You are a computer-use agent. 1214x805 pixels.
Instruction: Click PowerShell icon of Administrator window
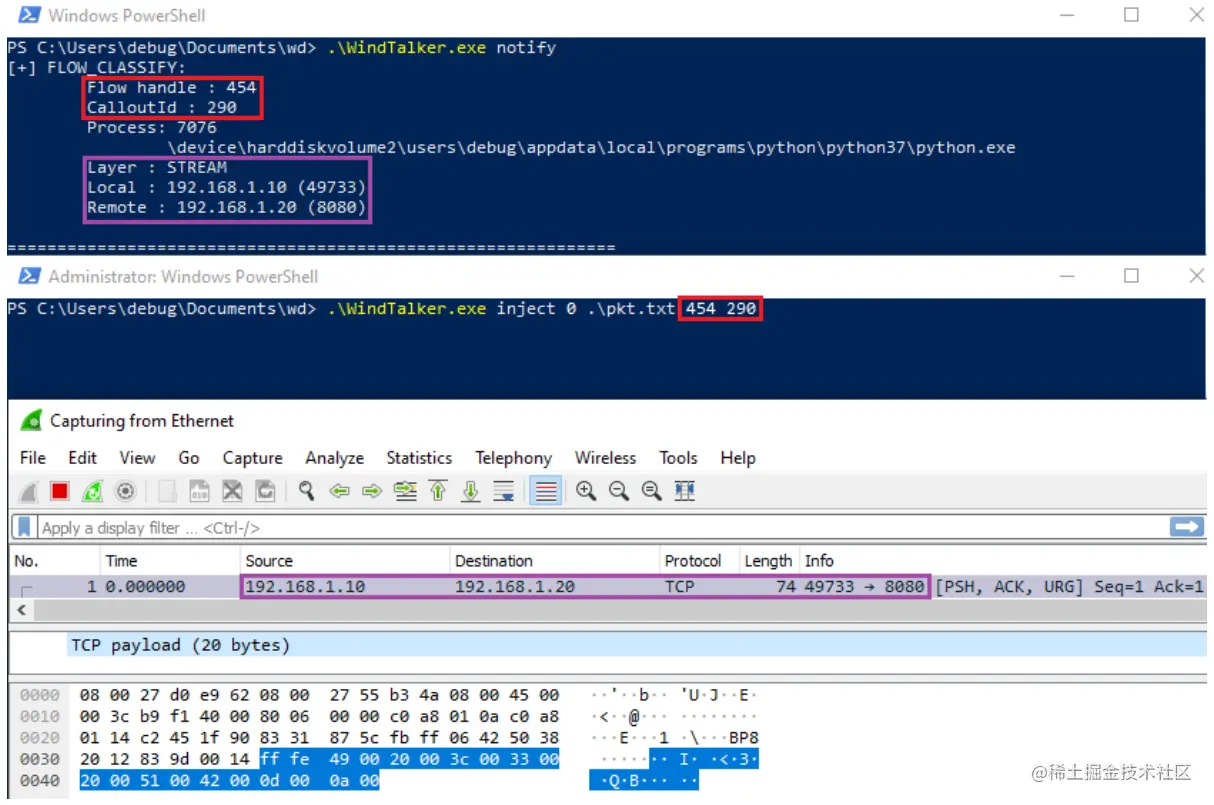pos(29,276)
